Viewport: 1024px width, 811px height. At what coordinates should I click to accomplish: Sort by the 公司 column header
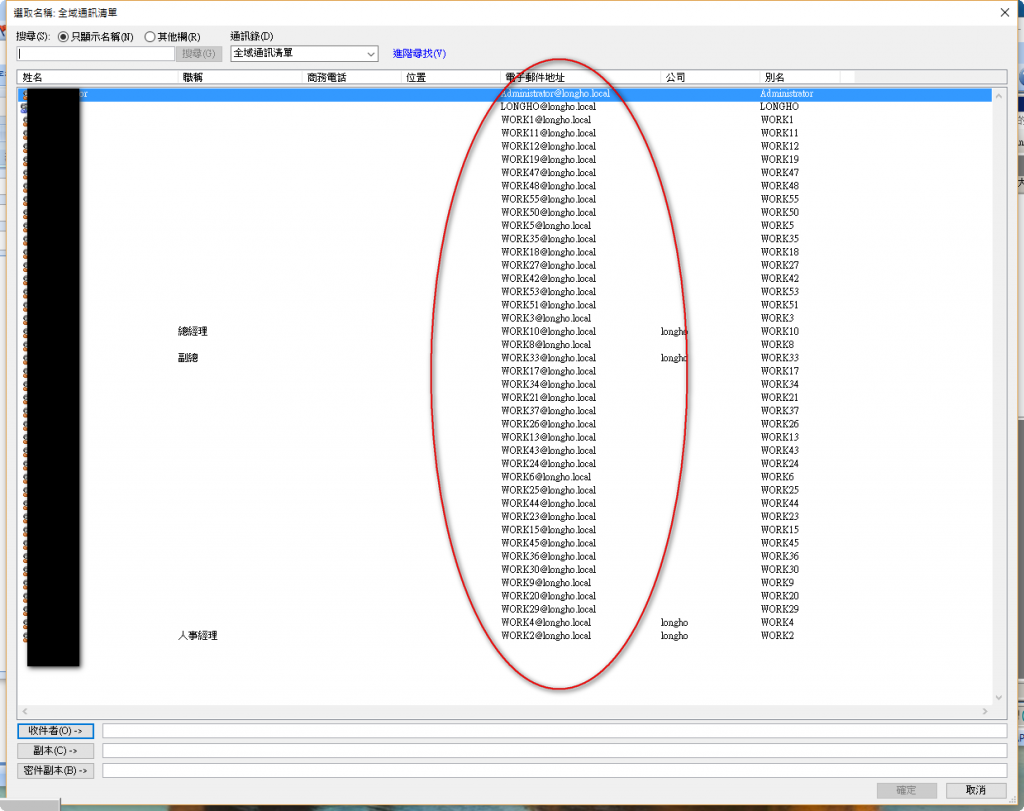(709, 77)
